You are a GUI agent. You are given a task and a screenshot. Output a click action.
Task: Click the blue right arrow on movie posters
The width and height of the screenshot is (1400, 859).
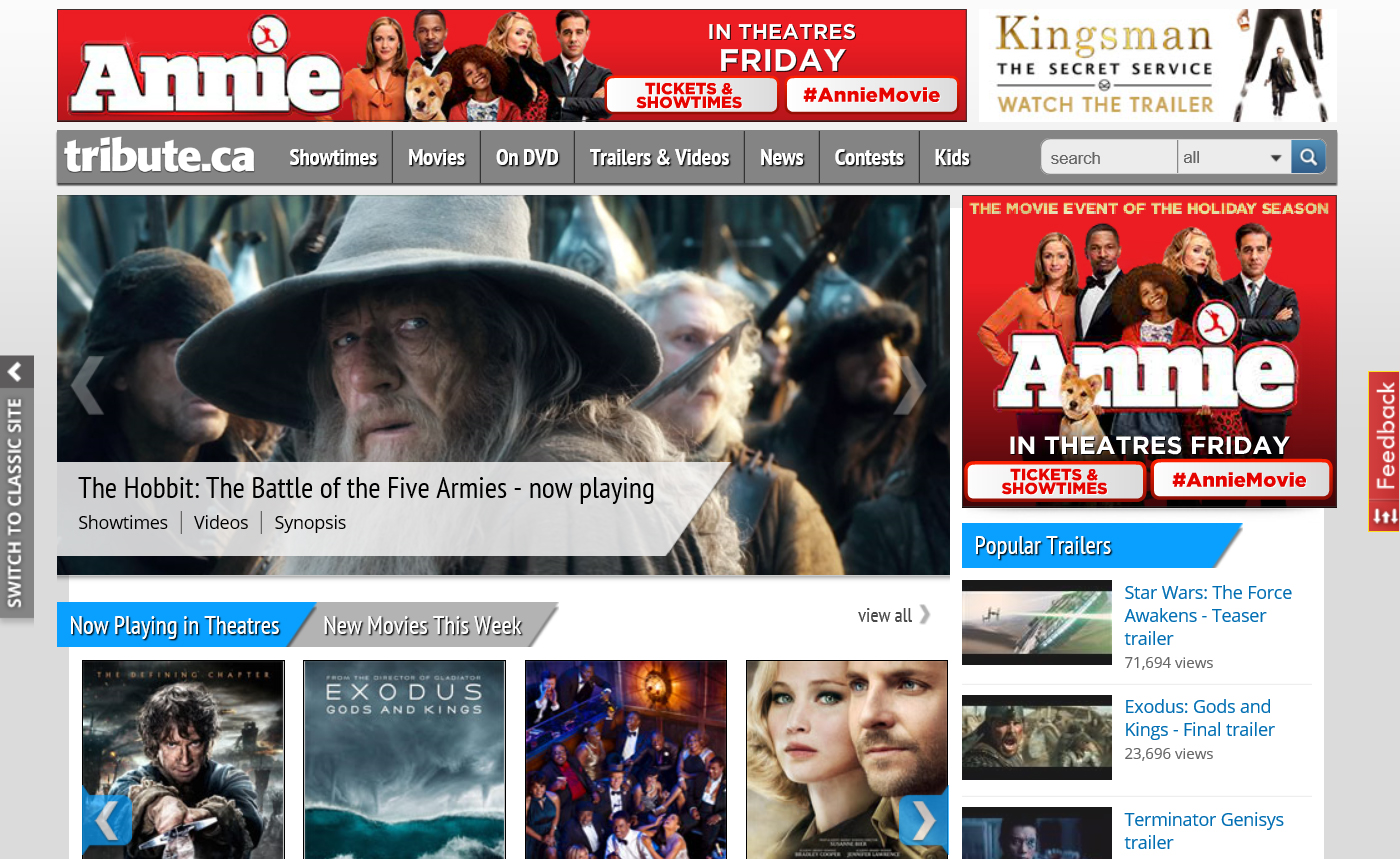pos(924,822)
